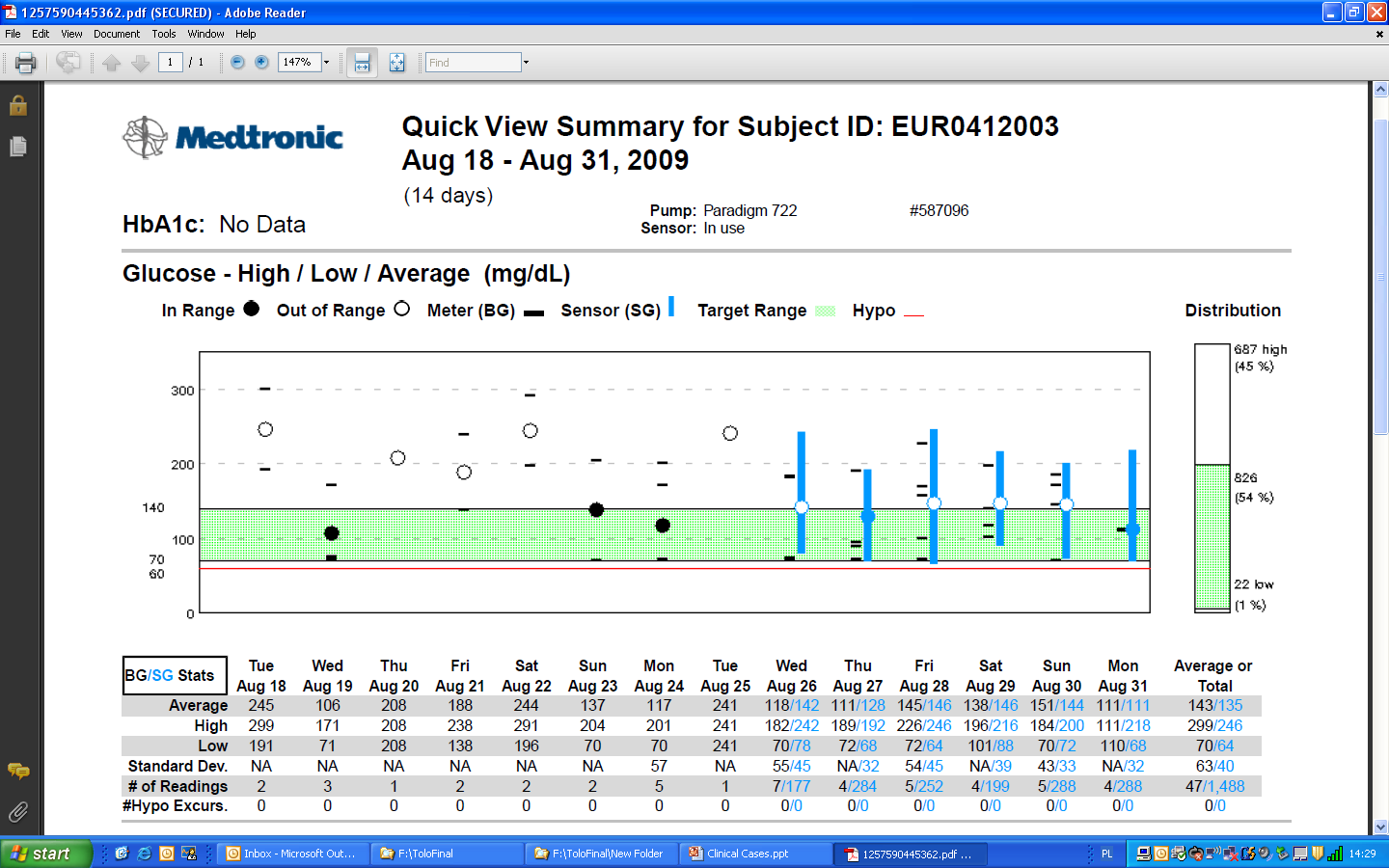Select the Fit Full Page icon

396,63
